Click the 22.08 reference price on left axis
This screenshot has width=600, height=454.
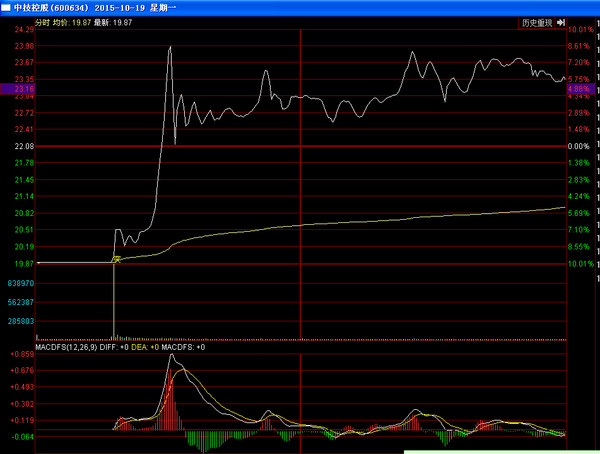(24, 146)
